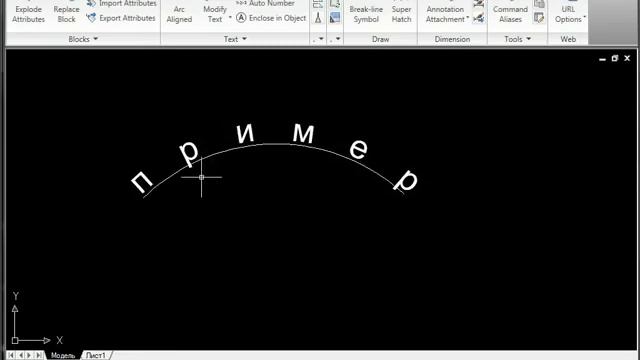Click the lower icon beside Annotation Attachment
The height and width of the screenshot is (360, 640).
click(x=478, y=18)
